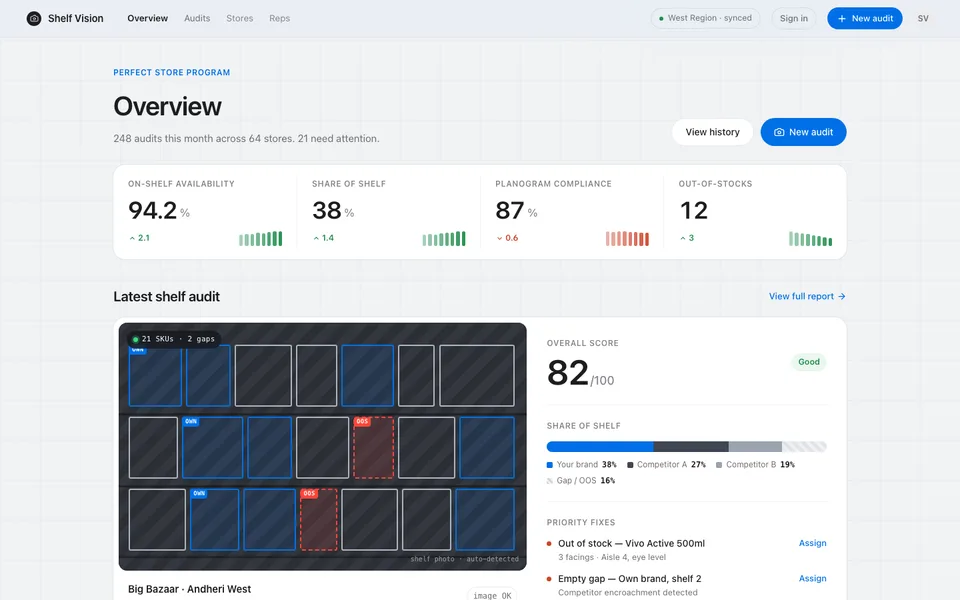The image size is (960, 600).
Task: Click the 3 facings · Aisle 4, eye level text
Action: 612,557
